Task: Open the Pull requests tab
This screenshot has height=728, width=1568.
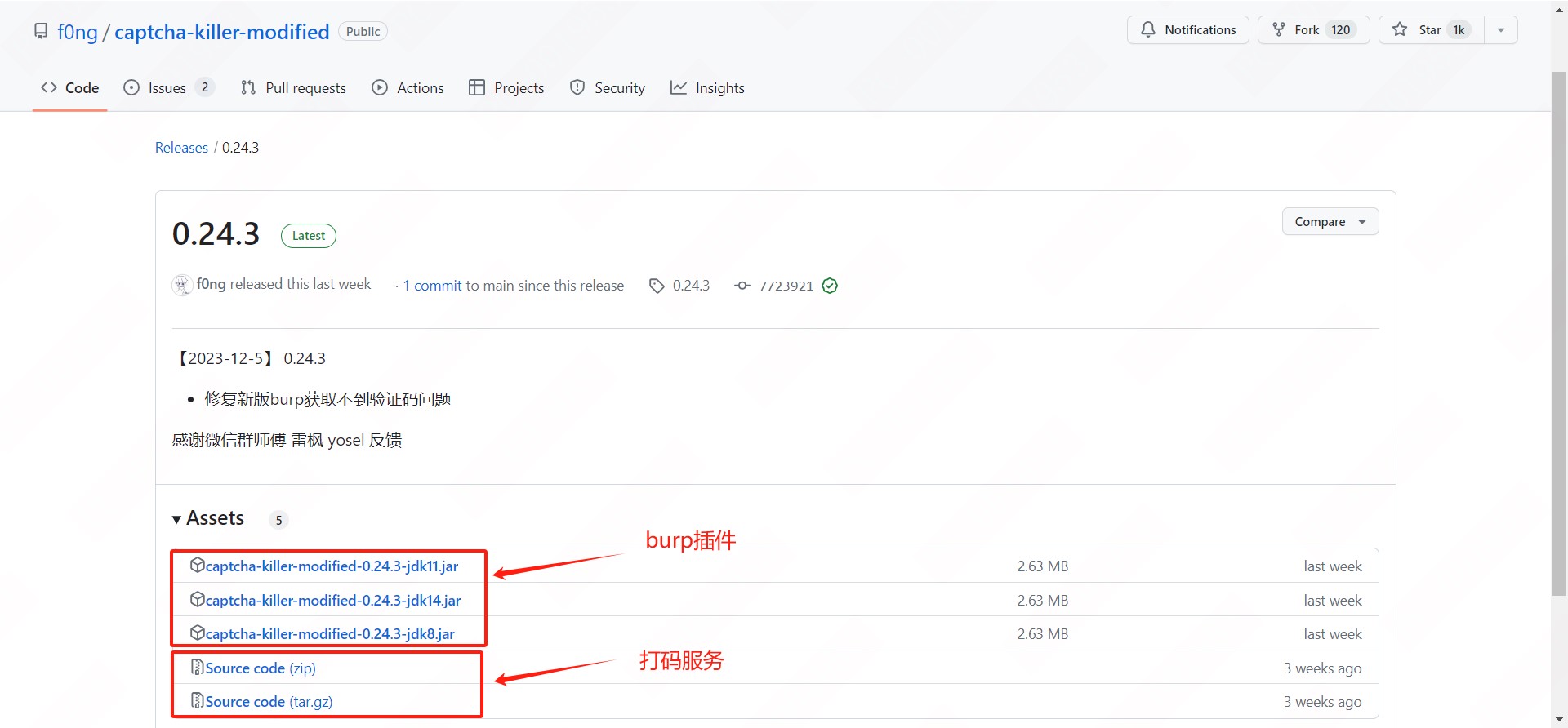Action: click(x=293, y=88)
